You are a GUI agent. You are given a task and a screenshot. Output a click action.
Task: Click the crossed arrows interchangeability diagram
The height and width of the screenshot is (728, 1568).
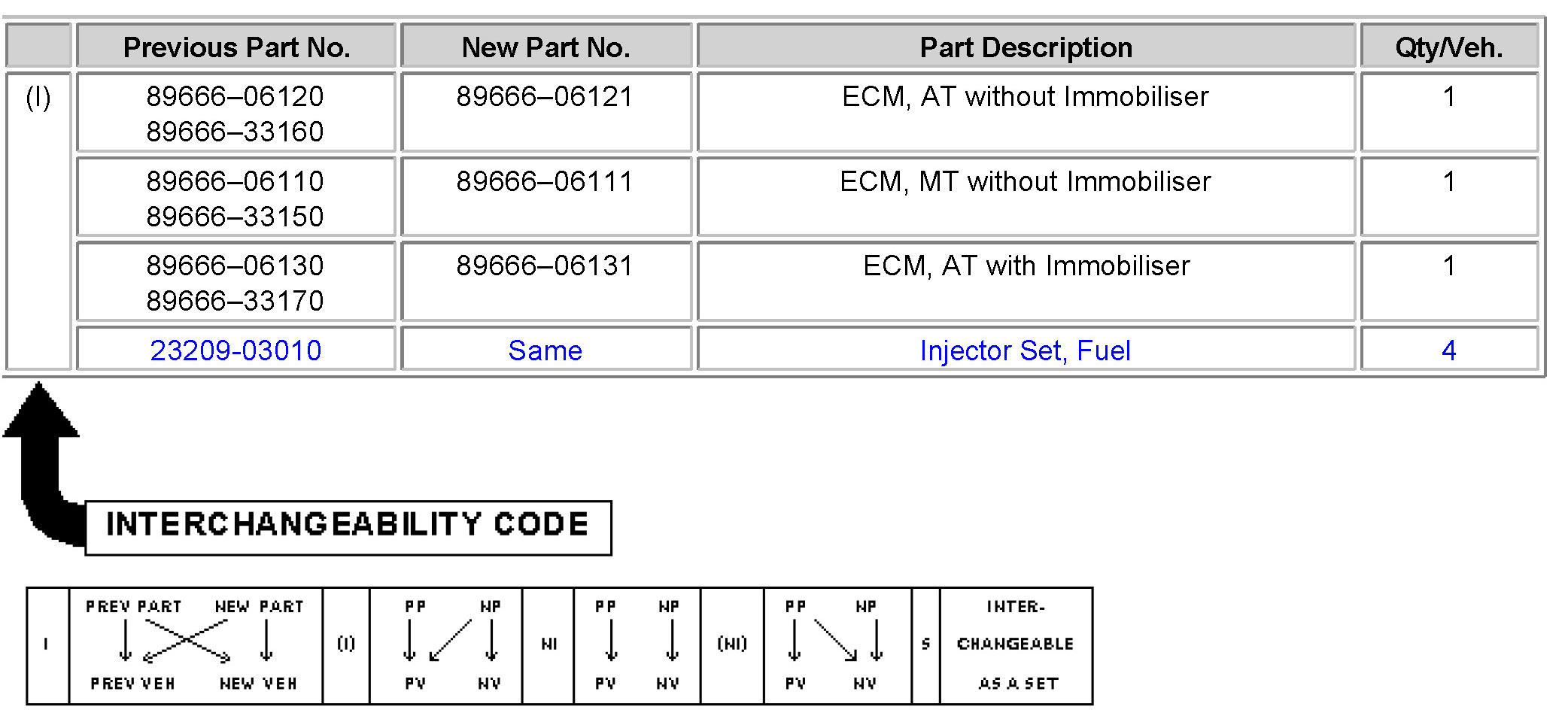pyautogui.click(x=195, y=645)
